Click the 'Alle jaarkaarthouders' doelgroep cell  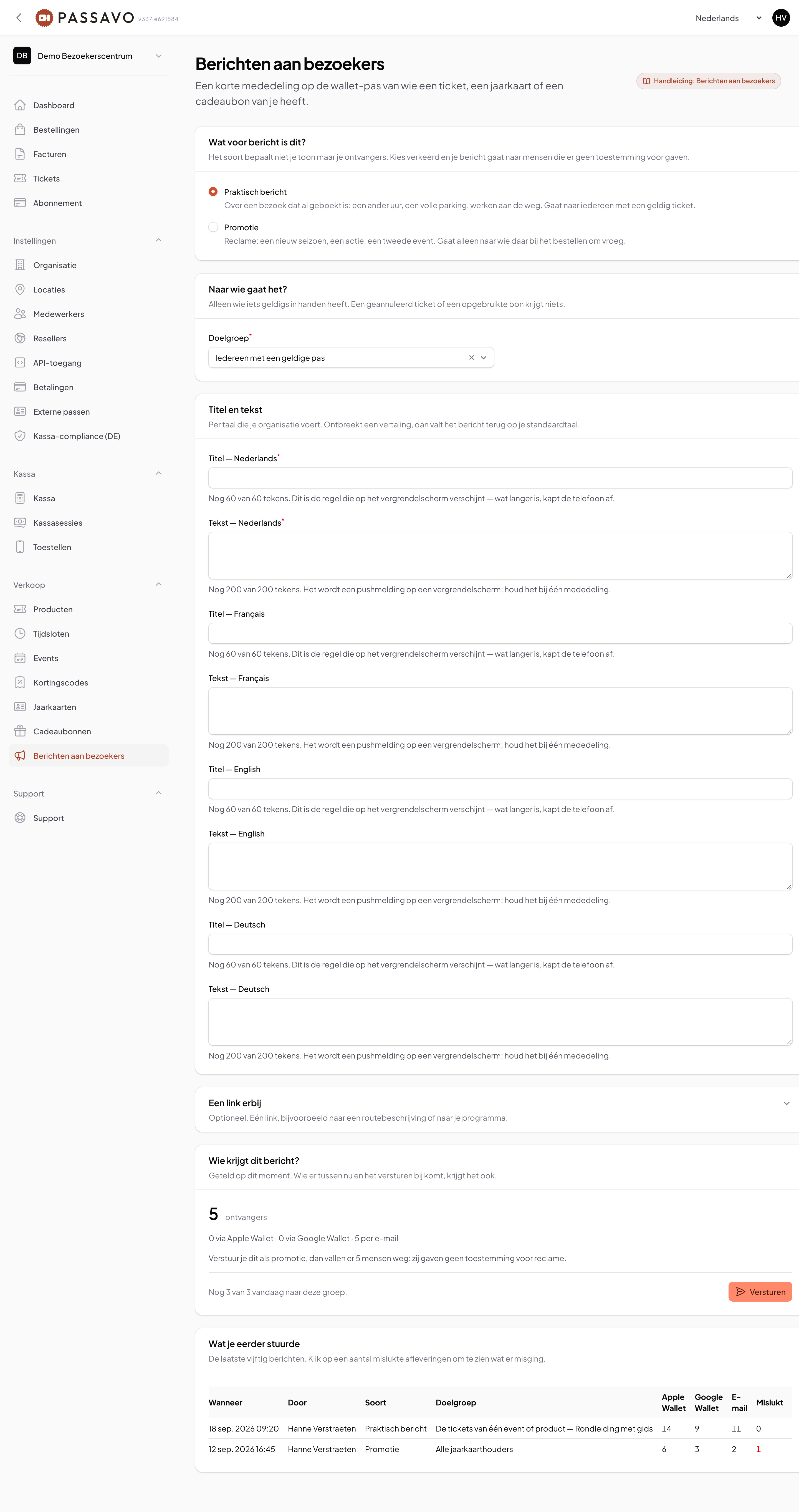point(474,1449)
